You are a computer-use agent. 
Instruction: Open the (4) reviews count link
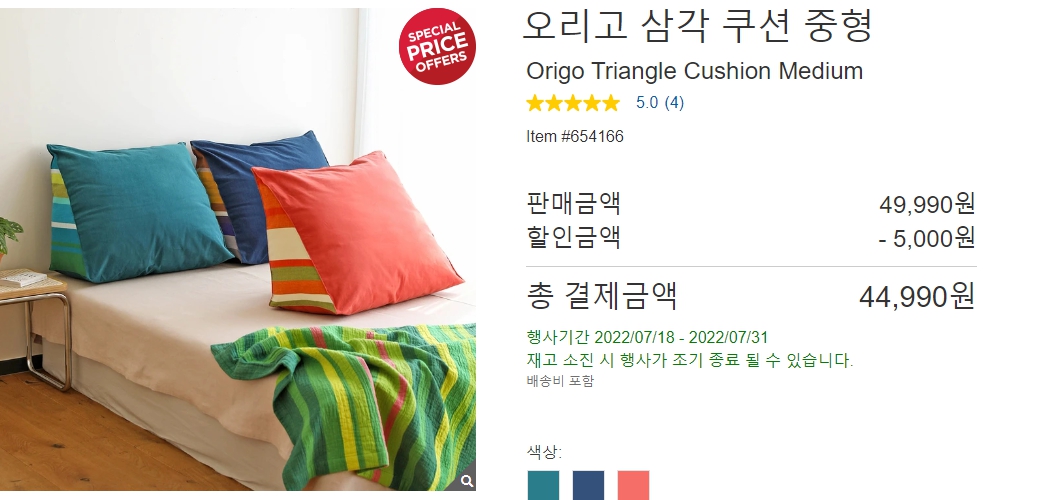(x=674, y=103)
